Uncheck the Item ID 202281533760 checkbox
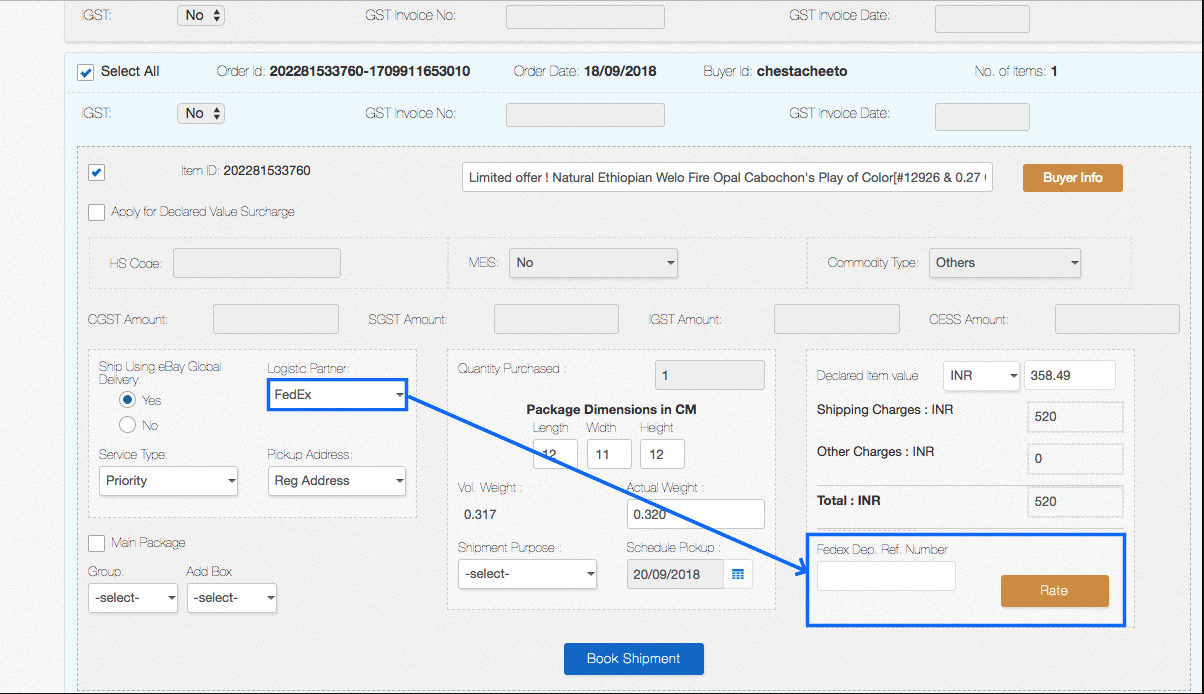 97,173
